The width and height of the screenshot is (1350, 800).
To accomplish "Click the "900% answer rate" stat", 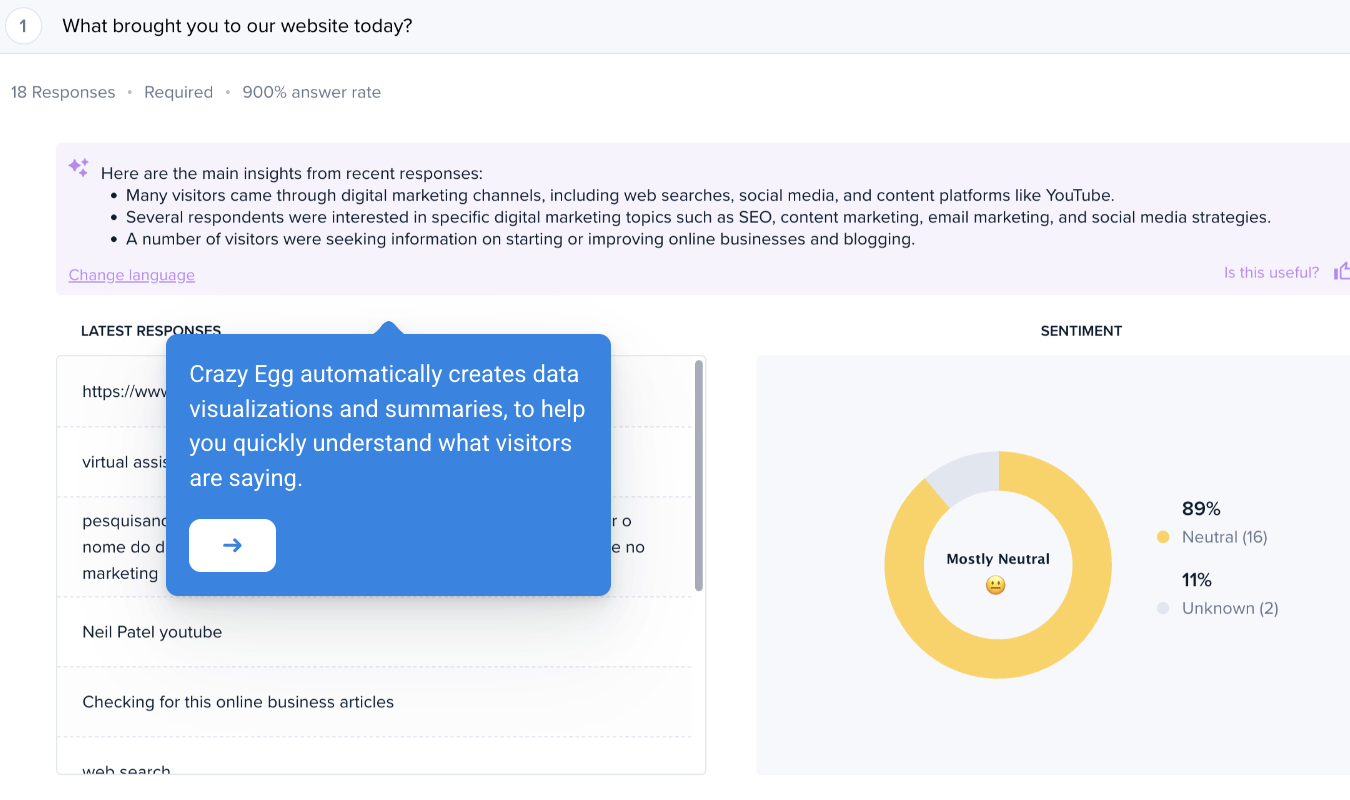I will (x=311, y=92).
